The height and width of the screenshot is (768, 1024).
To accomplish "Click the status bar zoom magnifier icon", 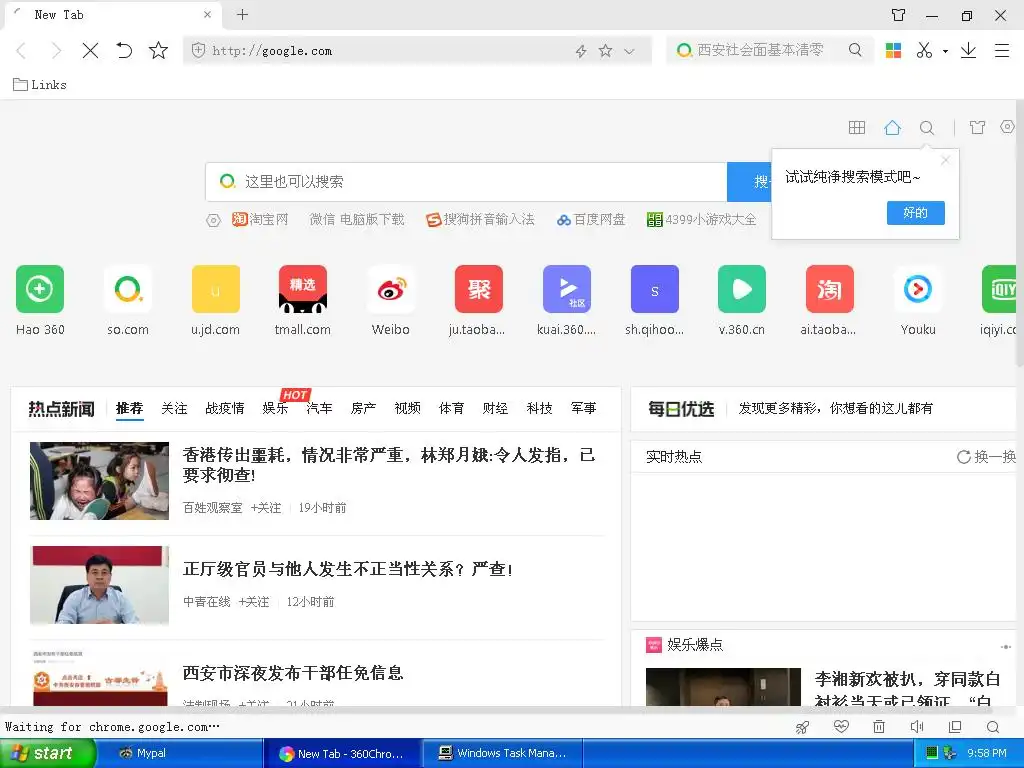I will coord(993,727).
